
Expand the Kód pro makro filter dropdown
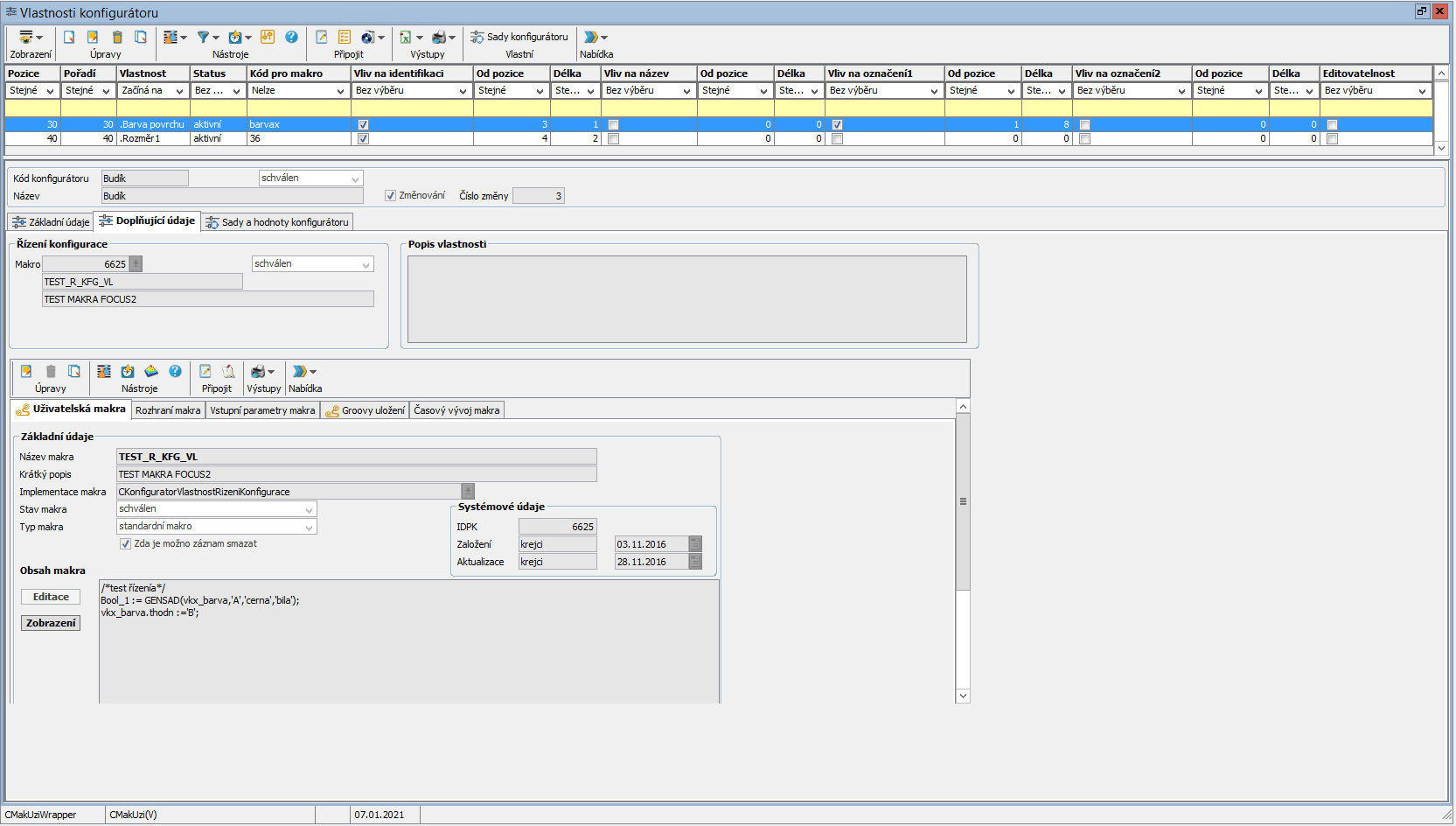[340, 91]
